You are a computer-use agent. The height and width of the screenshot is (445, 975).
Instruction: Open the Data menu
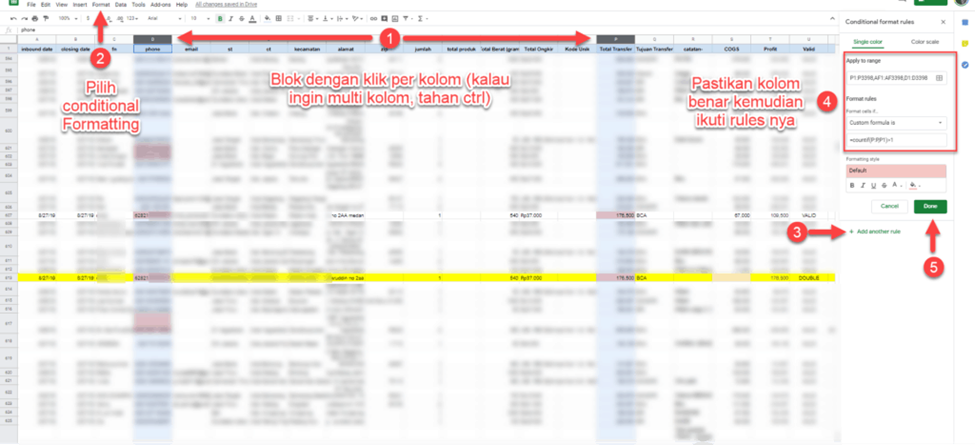pos(121,5)
